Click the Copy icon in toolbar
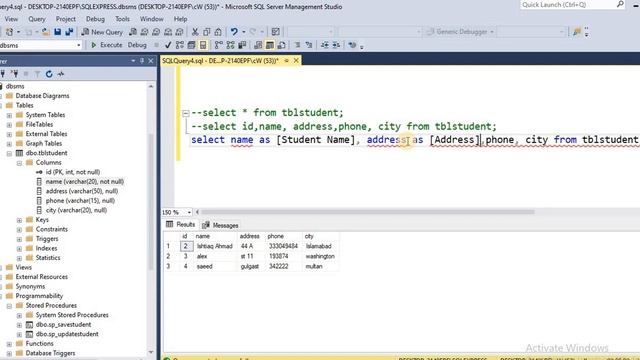 coord(207,32)
